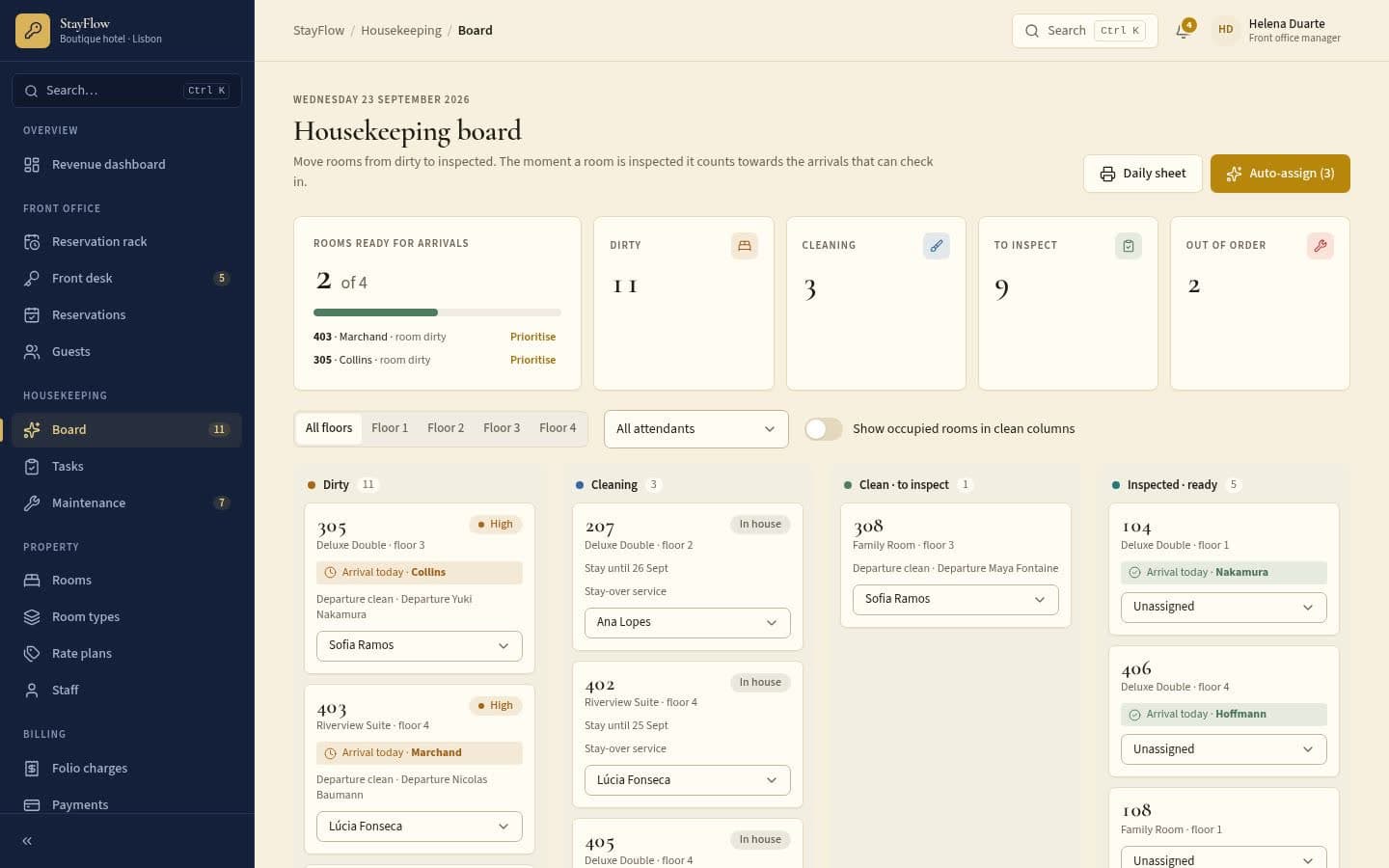Click the Dirty card bed icon
Image resolution: width=1389 pixels, height=868 pixels.
coord(744,246)
